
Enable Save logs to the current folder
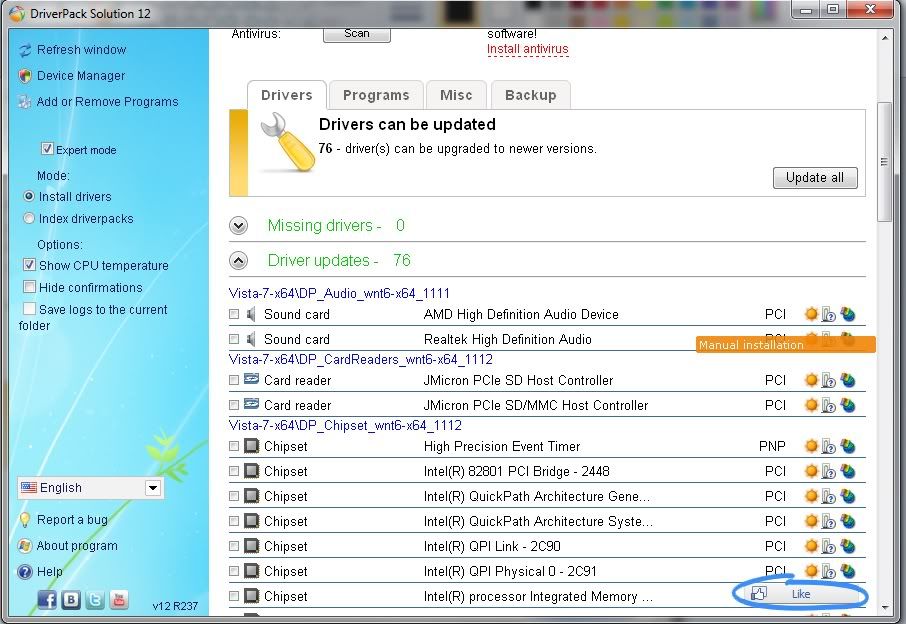coord(29,309)
